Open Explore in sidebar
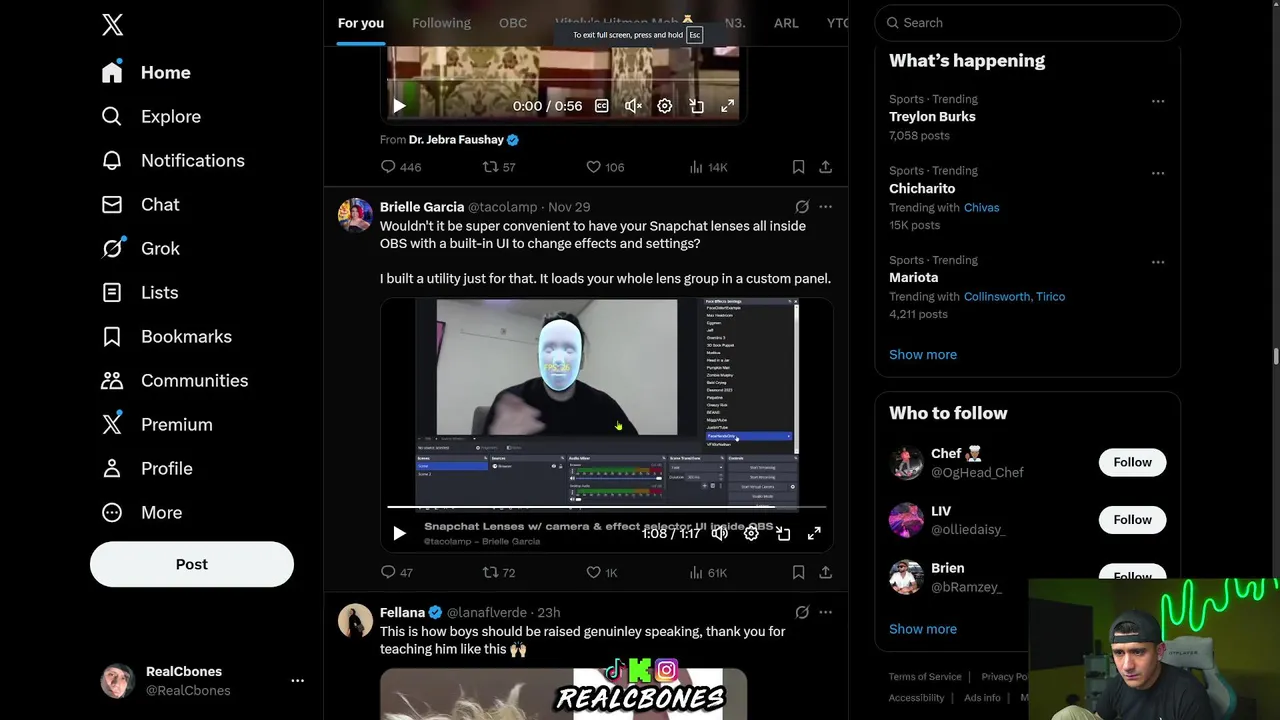Image resolution: width=1280 pixels, height=720 pixels. point(151,116)
